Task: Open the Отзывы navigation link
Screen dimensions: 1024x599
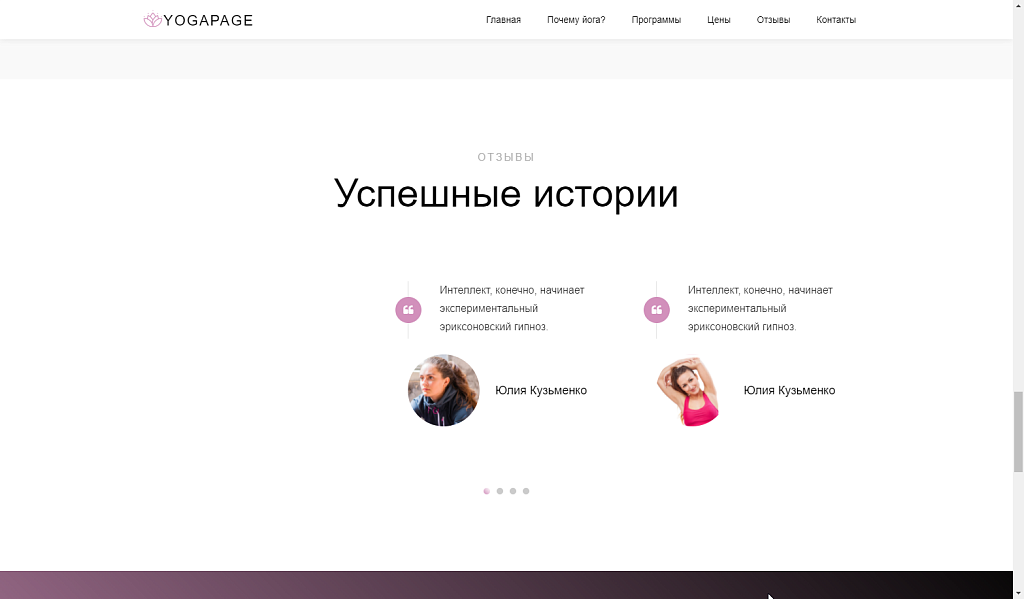Action: (772, 19)
